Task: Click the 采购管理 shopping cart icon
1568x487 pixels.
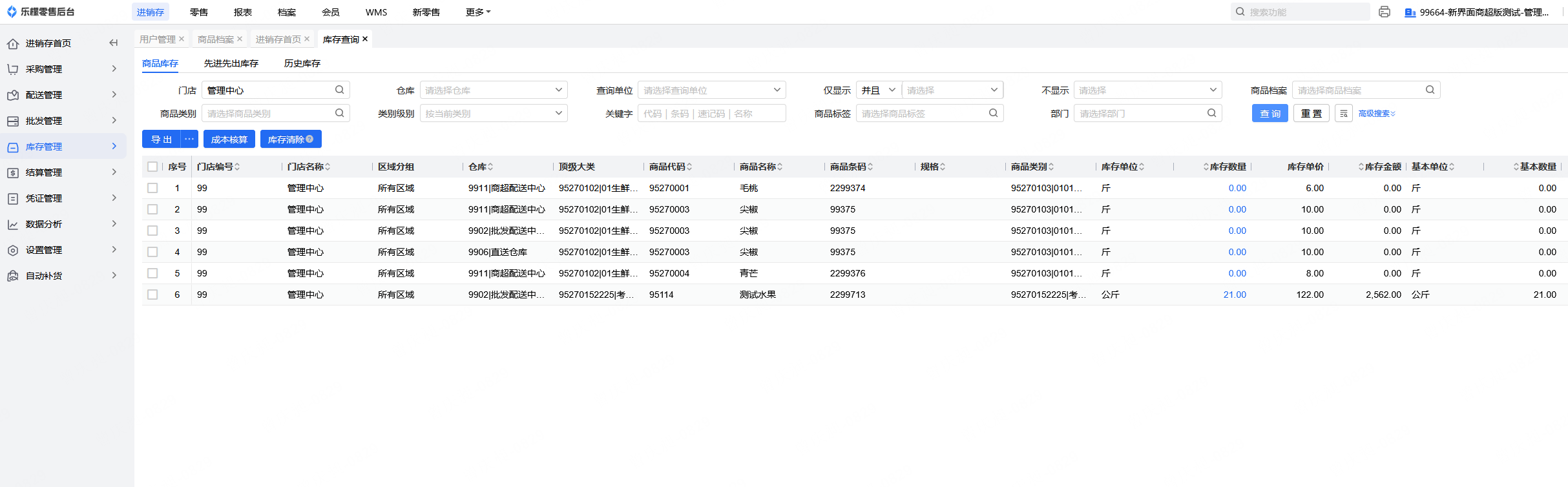Action: 13,69
